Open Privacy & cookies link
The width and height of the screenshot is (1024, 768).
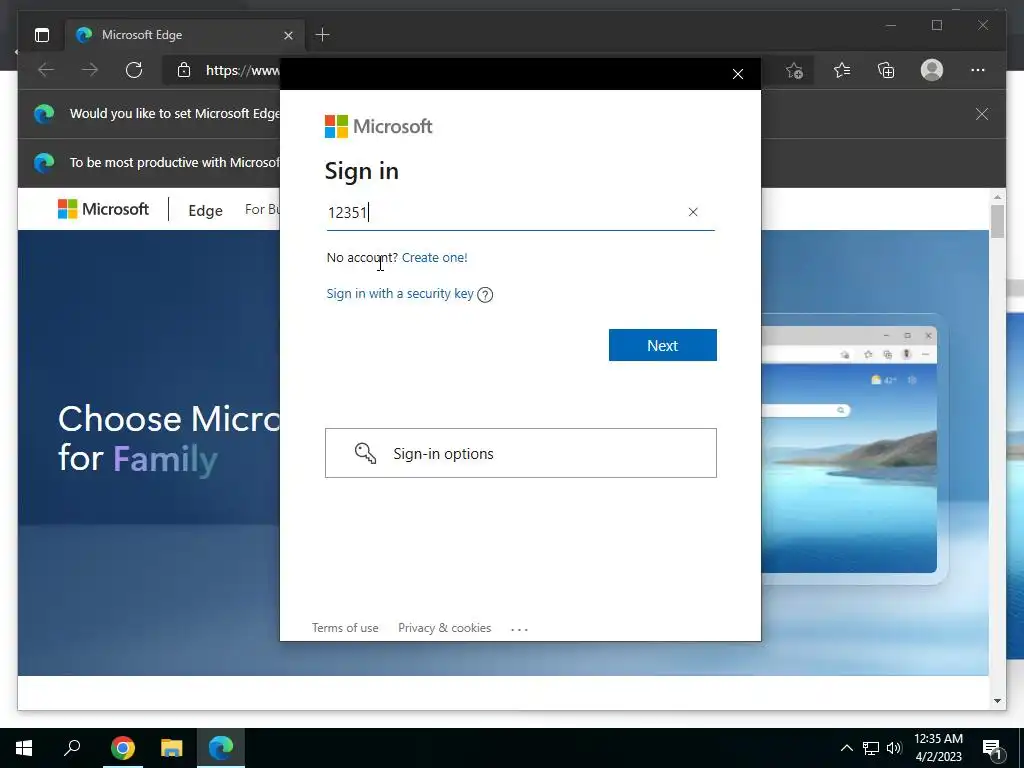coord(444,628)
